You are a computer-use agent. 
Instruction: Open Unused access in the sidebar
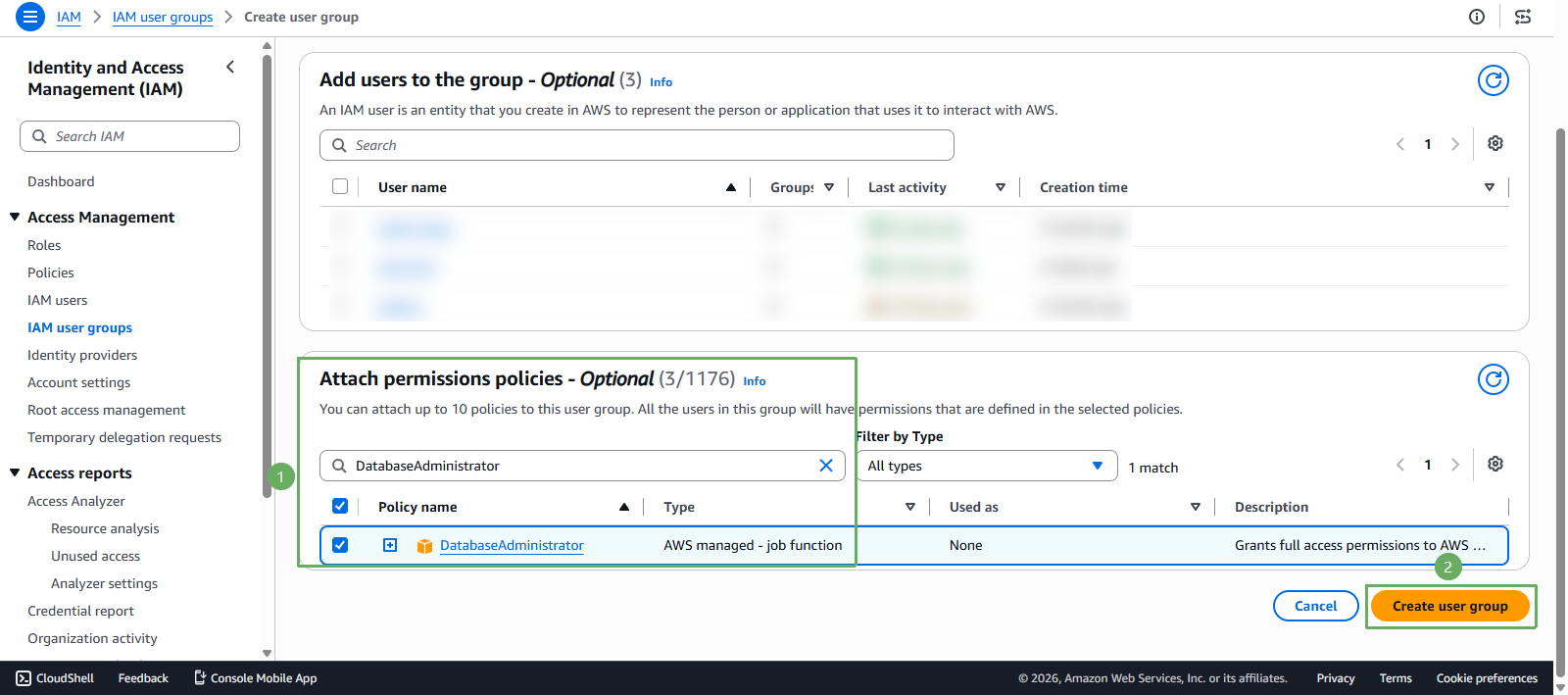(95, 556)
